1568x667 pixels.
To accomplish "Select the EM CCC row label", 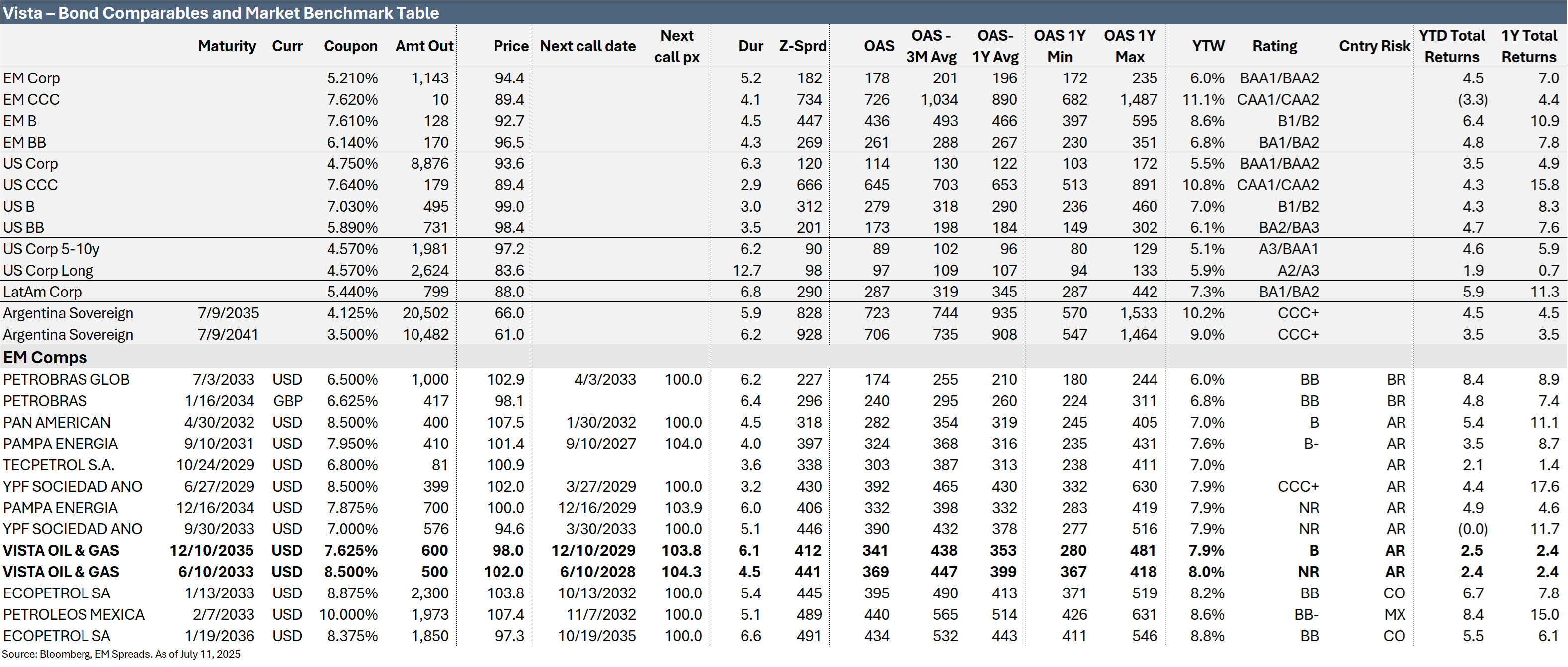I will (31, 100).
